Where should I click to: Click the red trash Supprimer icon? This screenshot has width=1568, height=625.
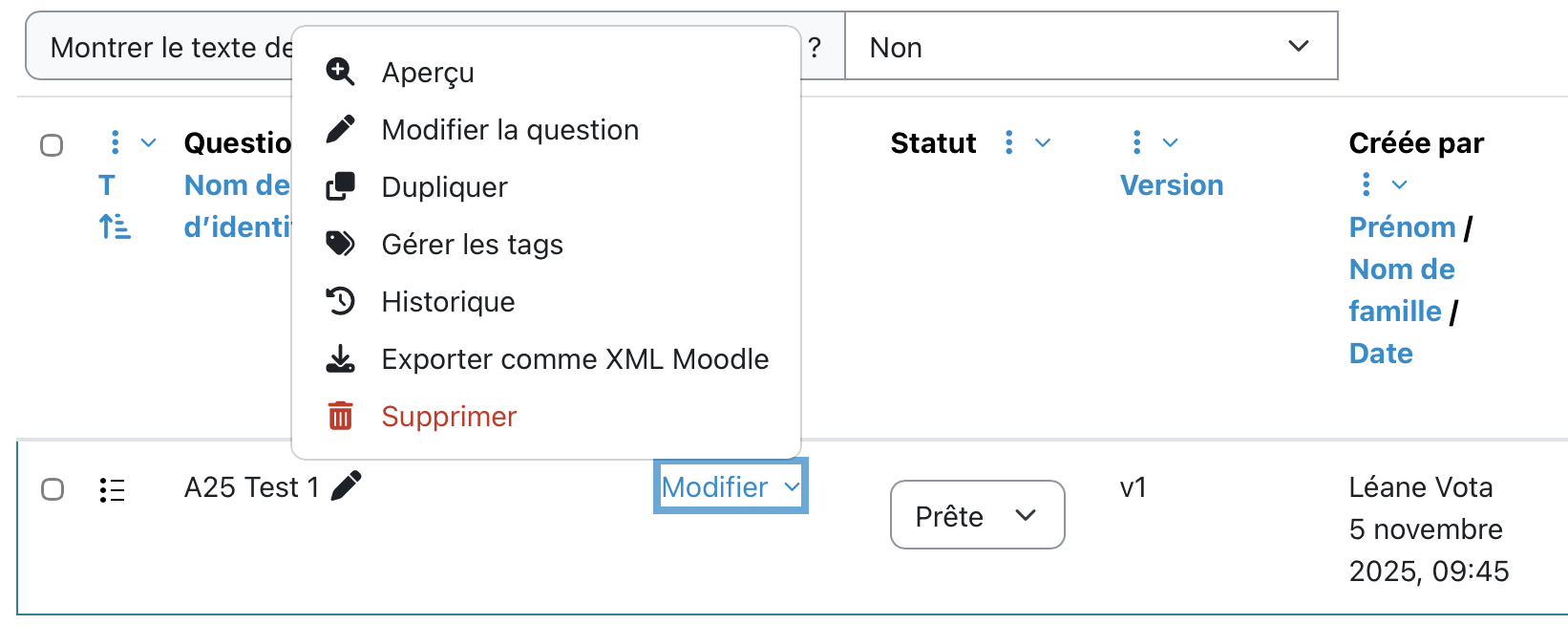340,417
